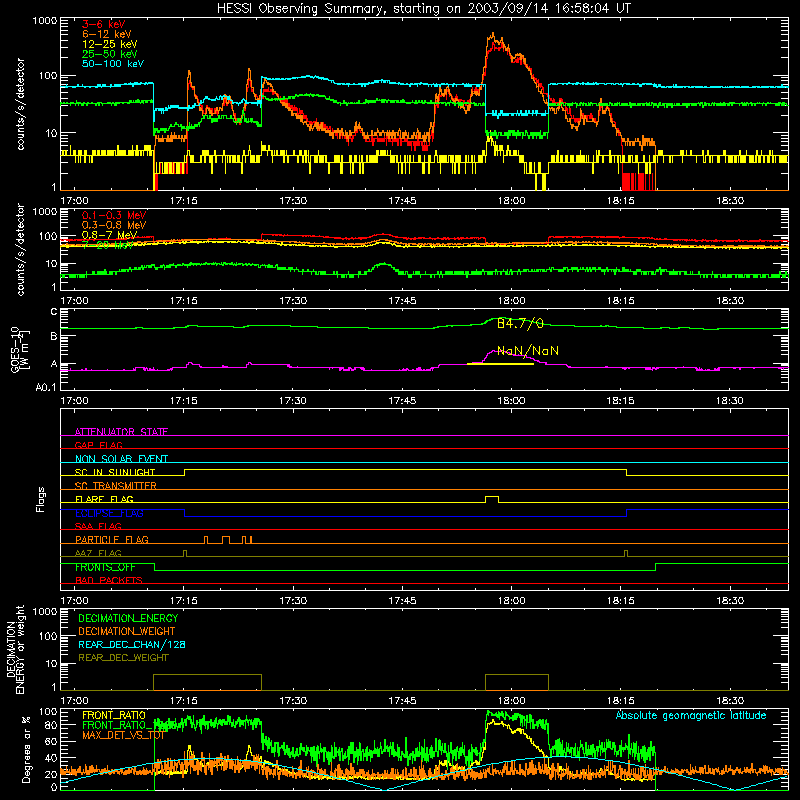Click the yellow flare interval bar in GOES panel
Image resolution: width=800 pixels, height=800 pixels.
coord(501,363)
